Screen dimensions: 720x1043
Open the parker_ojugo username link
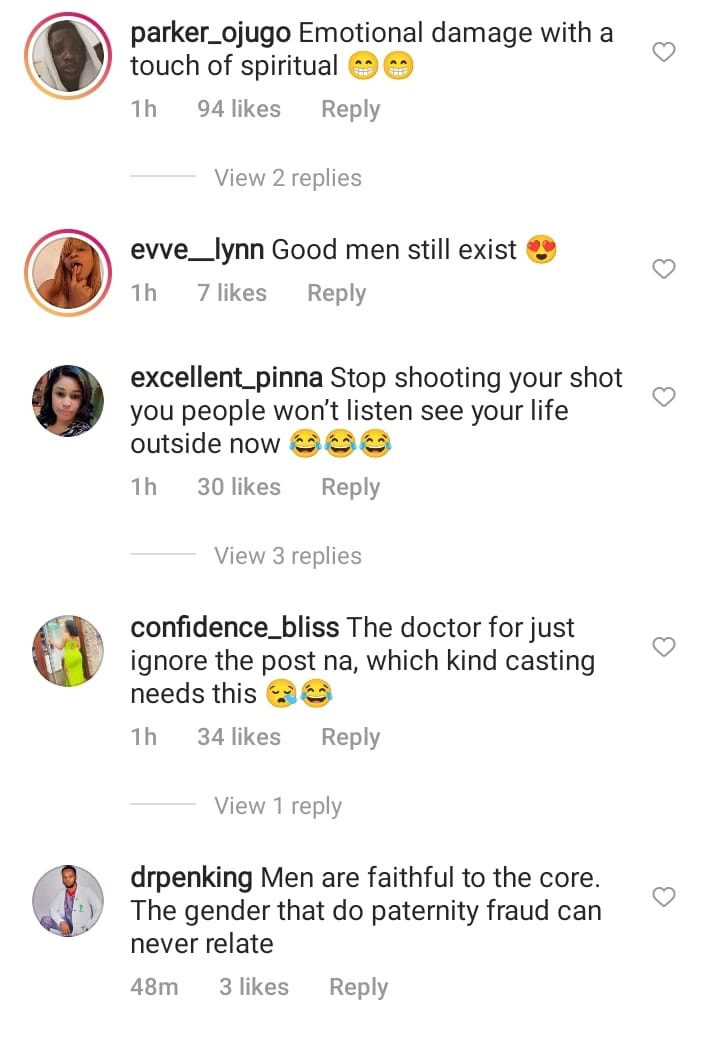click(x=211, y=33)
